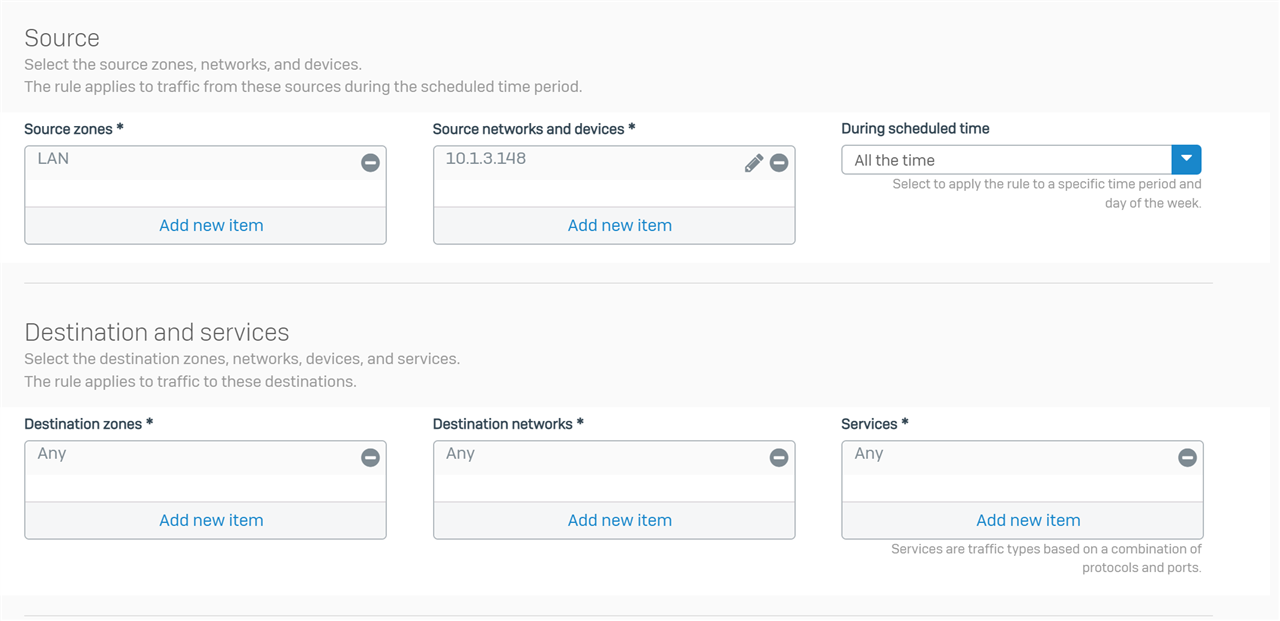Screen dimensions: 1280x621
Task: Click the Destination and services heading
Action: click(x=157, y=332)
